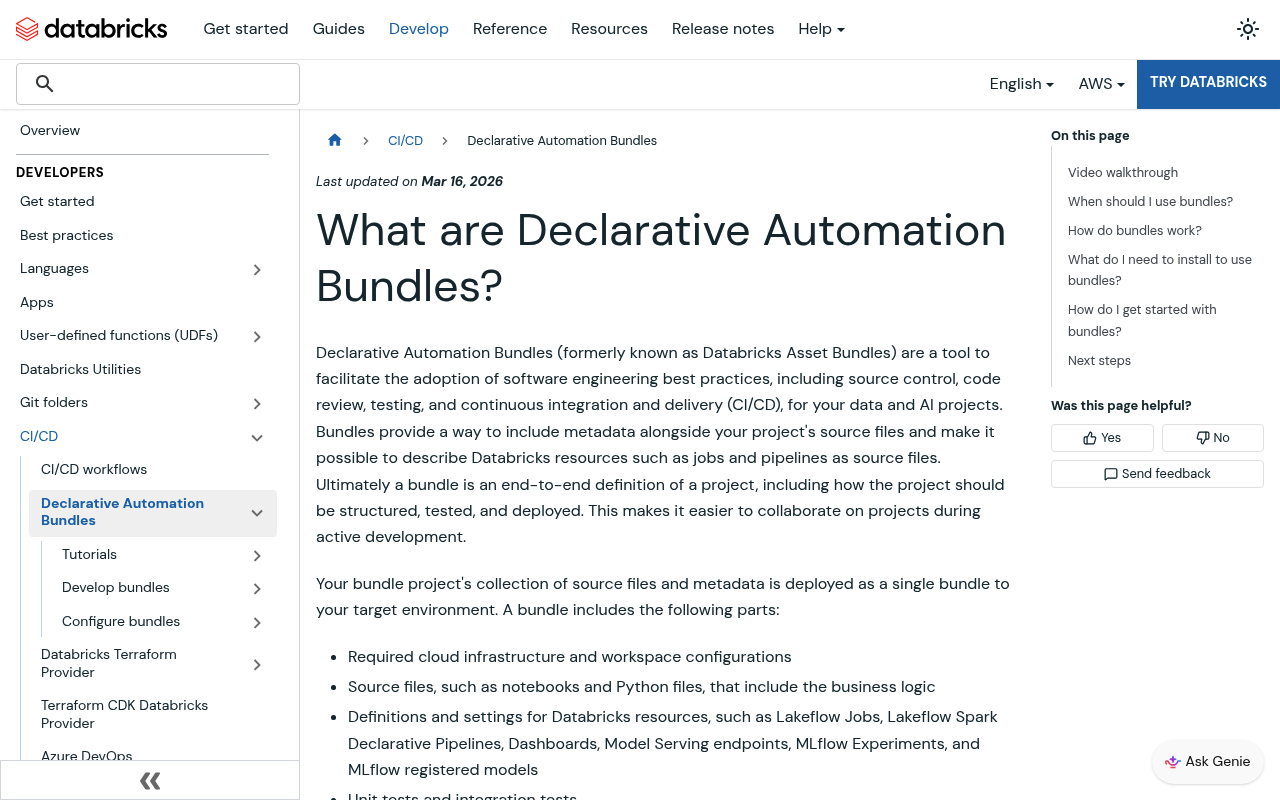This screenshot has height=800, width=1280.
Task: Jump to What do I need to install
Action: [x=1160, y=270]
